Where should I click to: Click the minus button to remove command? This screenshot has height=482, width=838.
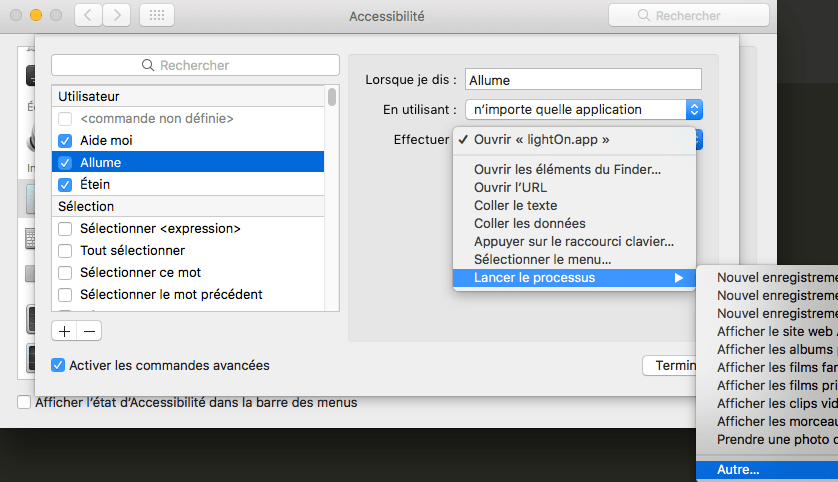(89, 331)
